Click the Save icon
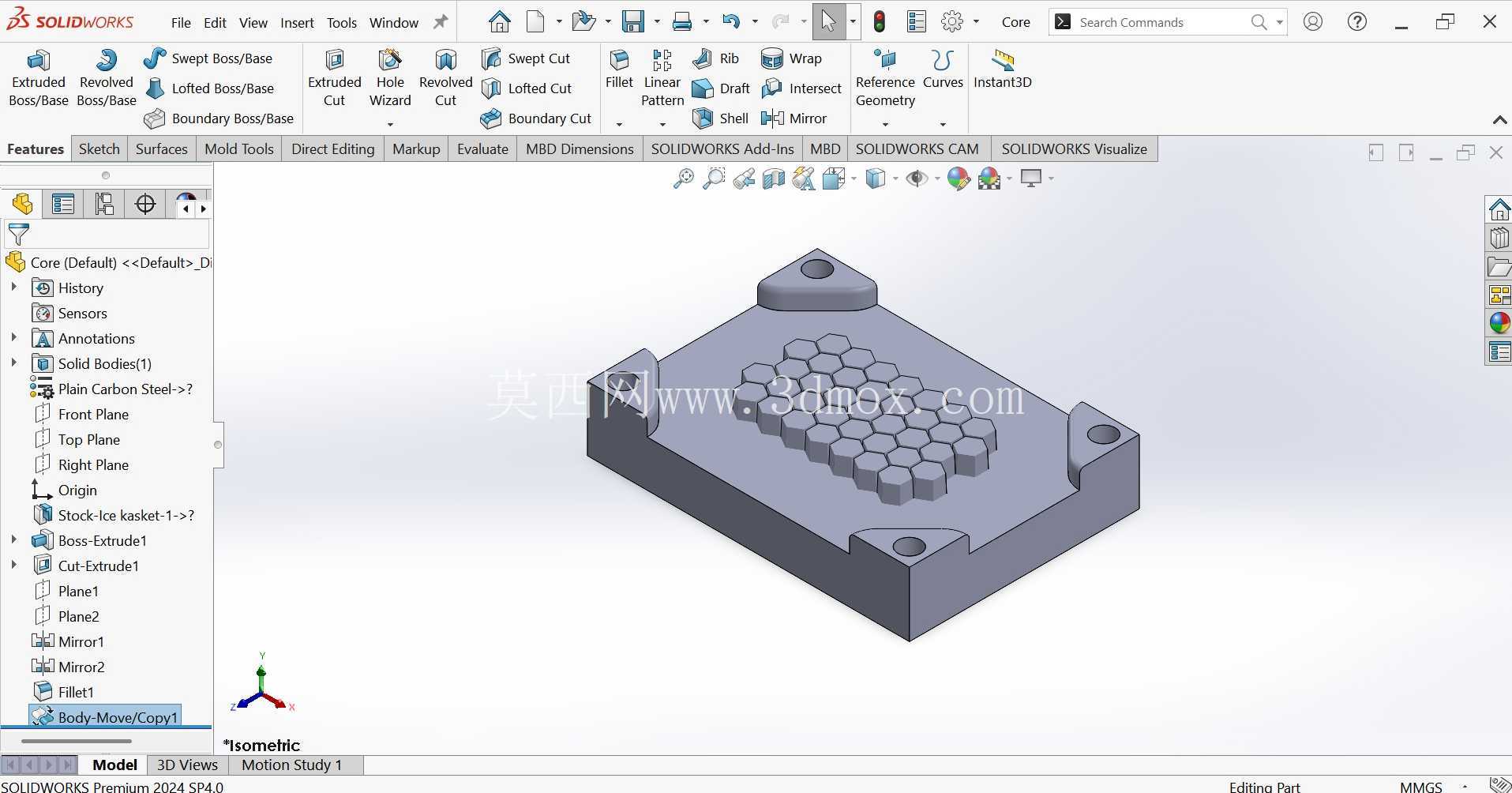Viewport: 1512px width, 793px height. pos(633,21)
